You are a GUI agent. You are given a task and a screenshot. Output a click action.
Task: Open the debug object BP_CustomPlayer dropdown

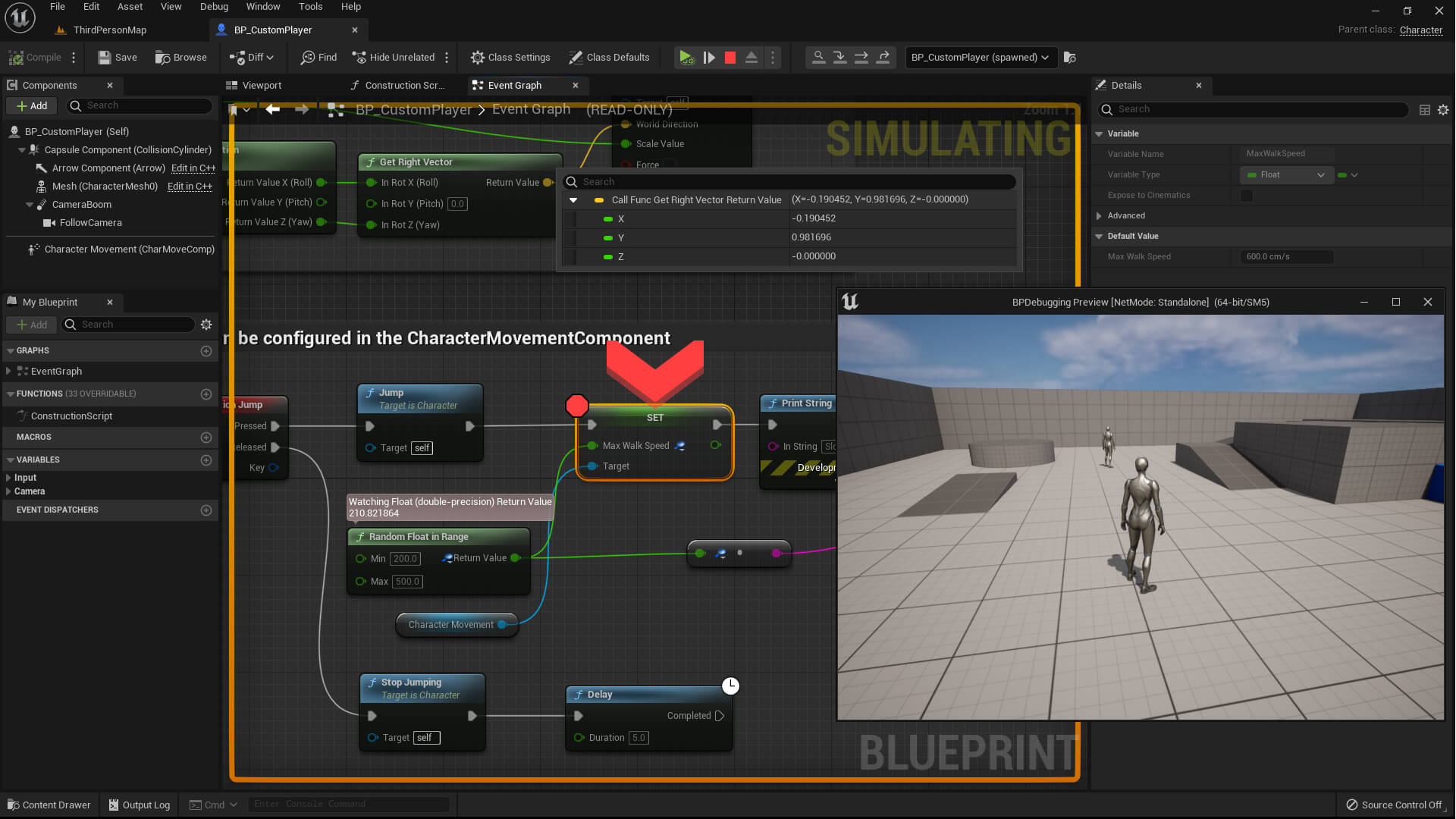[980, 58]
